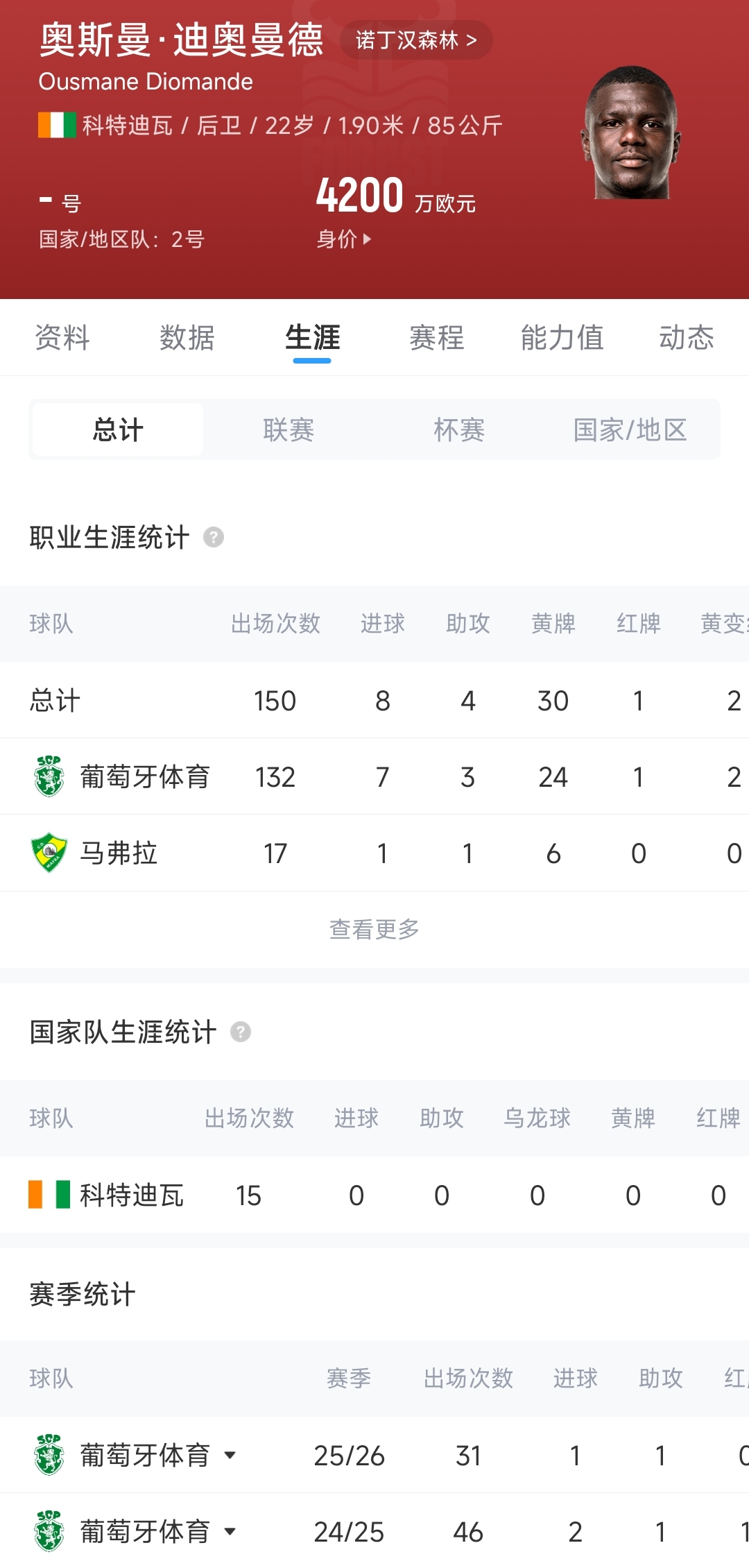Image resolution: width=749 pixels, height=1568 pixels.
Task: Open the Sporting crest in 25/26 season row
Action: [x=49, y=1455]
